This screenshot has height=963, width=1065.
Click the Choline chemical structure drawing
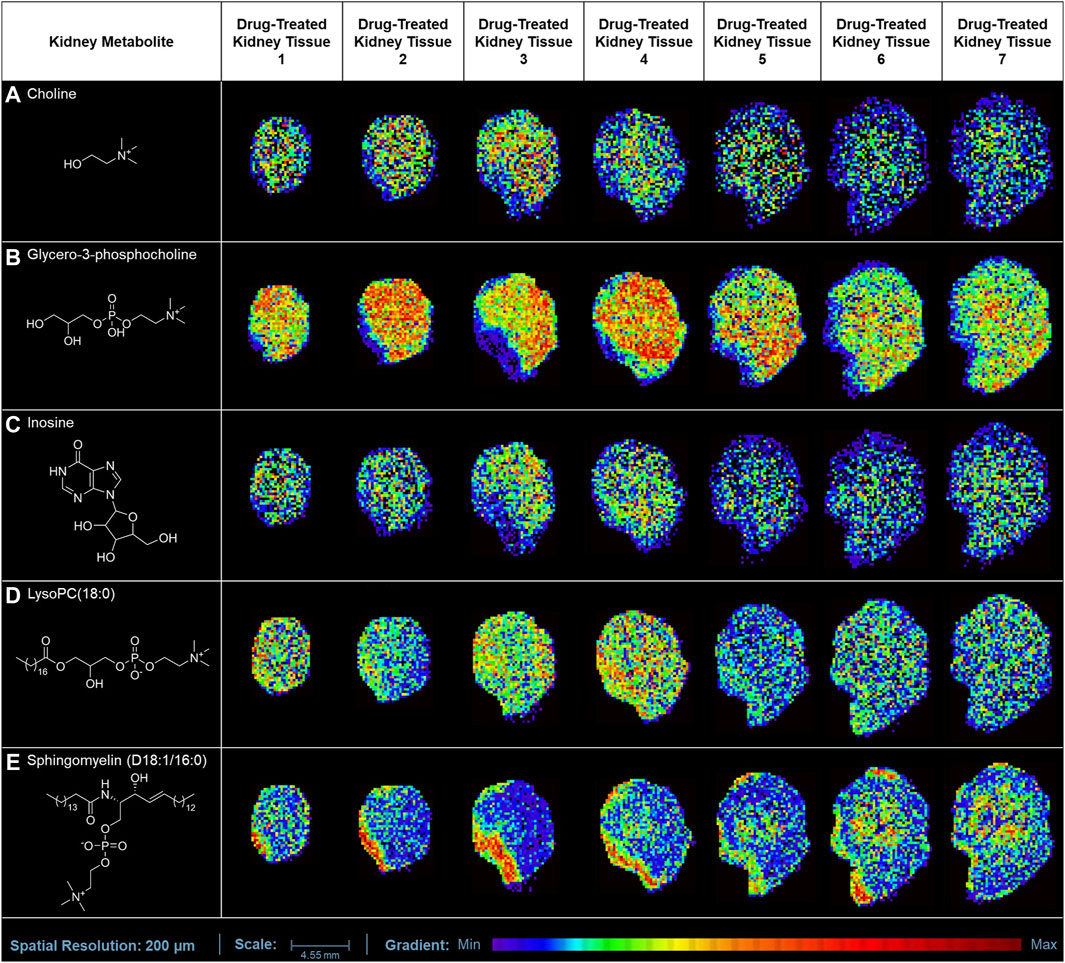[x=101, y=152]
